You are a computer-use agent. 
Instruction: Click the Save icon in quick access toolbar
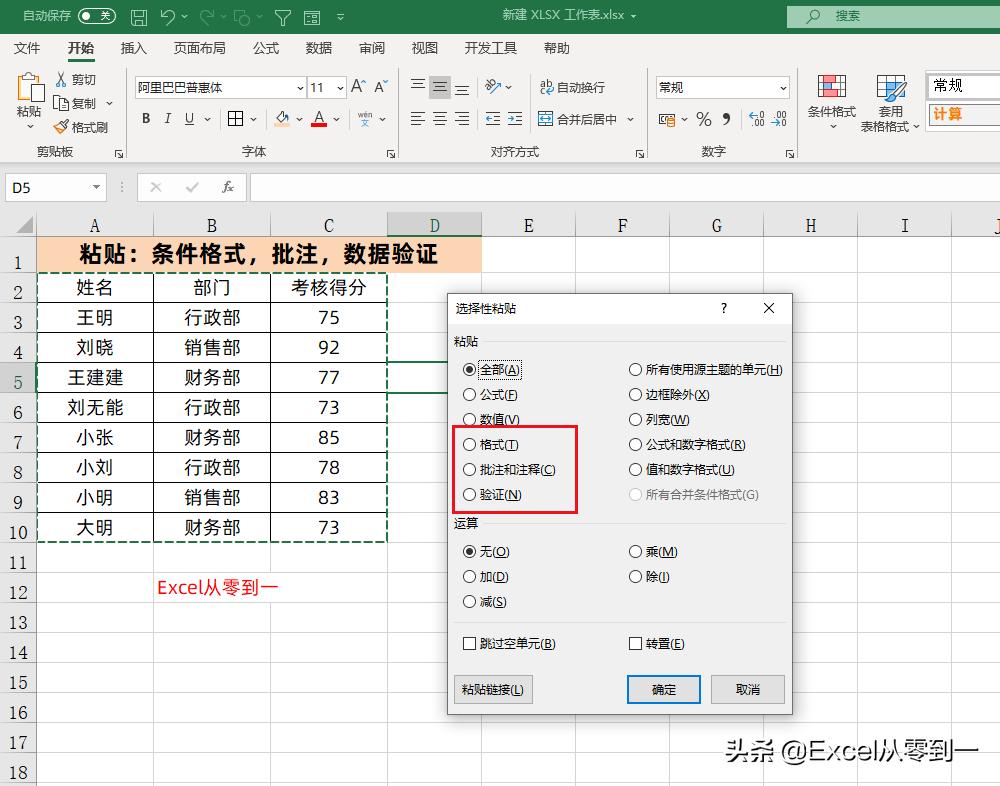point(139,16)
